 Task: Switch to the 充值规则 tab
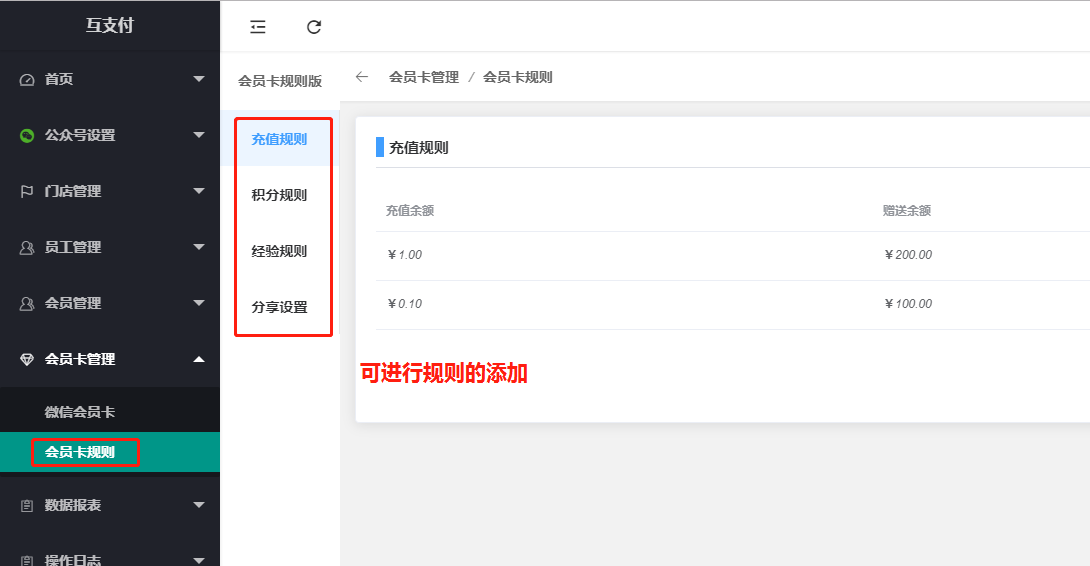pos(279,139)
